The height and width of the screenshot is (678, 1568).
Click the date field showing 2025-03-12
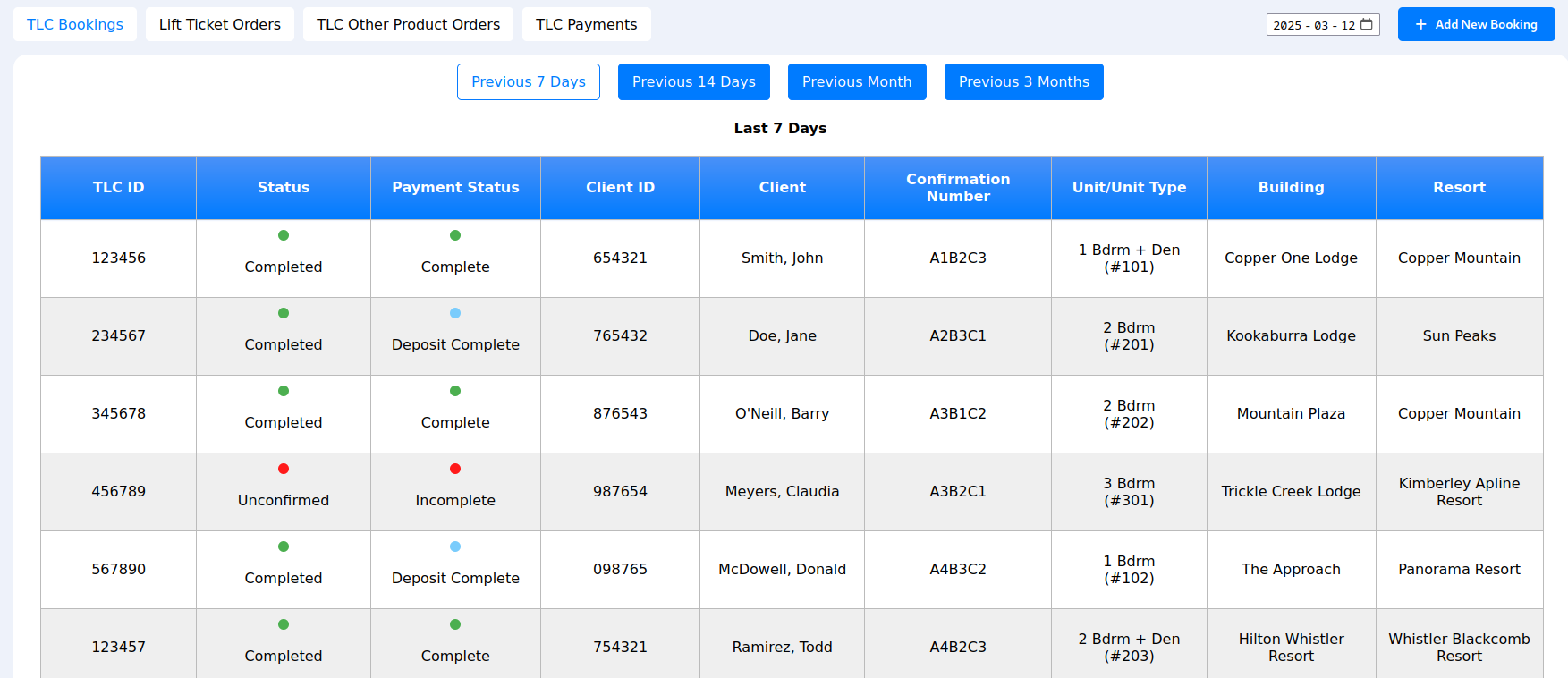[x=1323, y=25]
